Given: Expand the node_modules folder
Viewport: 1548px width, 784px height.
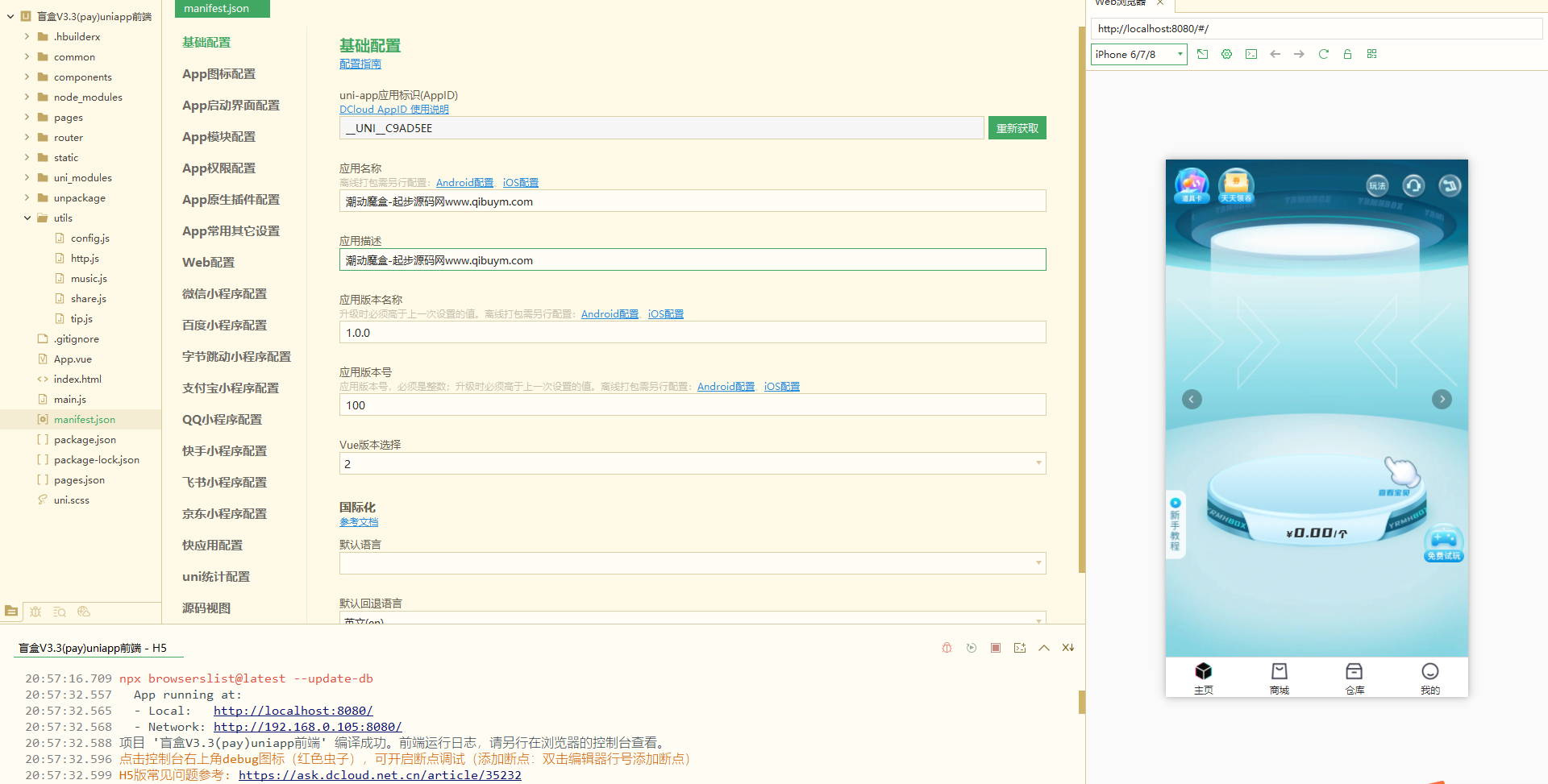Looking at the screenshot, I should point(27,97).
